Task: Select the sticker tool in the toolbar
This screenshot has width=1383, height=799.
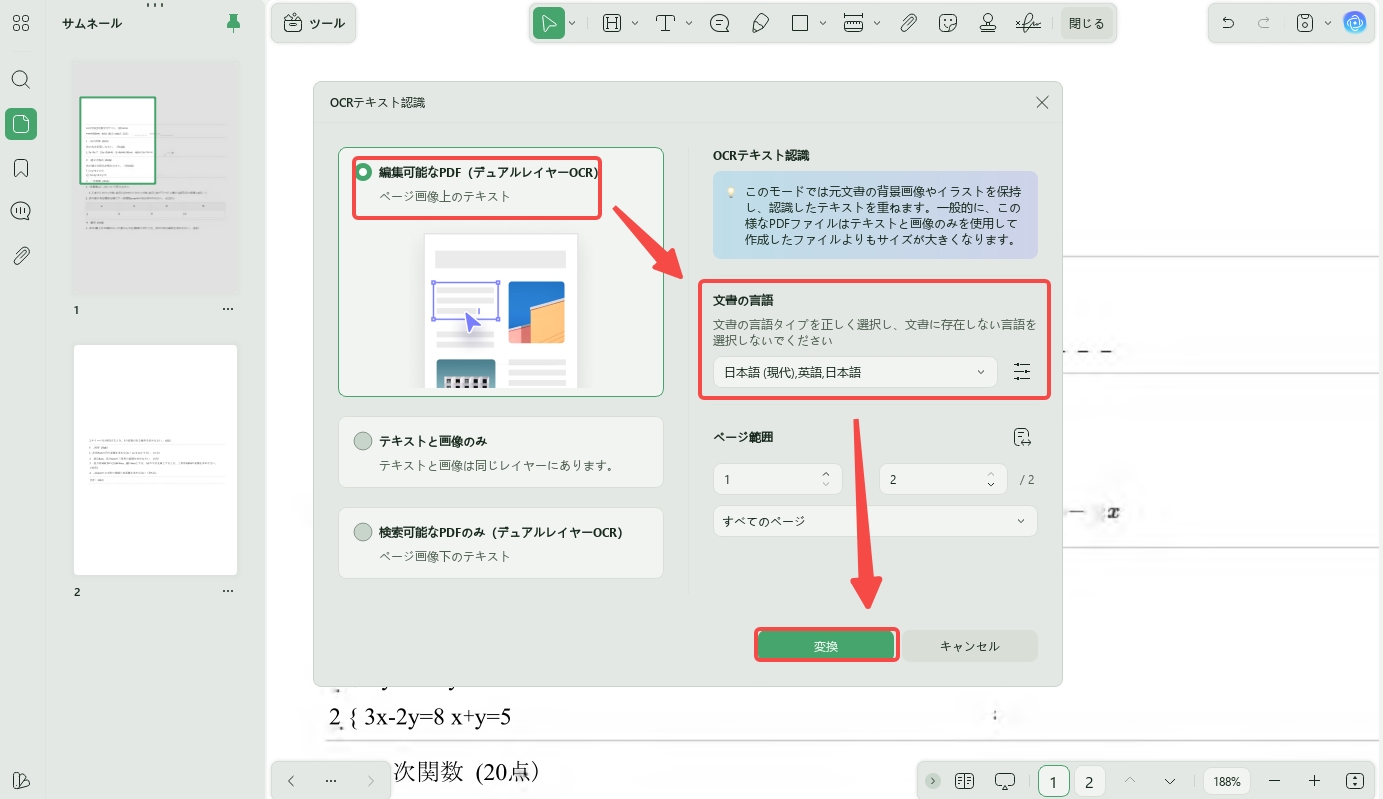Action: (948, 23)
